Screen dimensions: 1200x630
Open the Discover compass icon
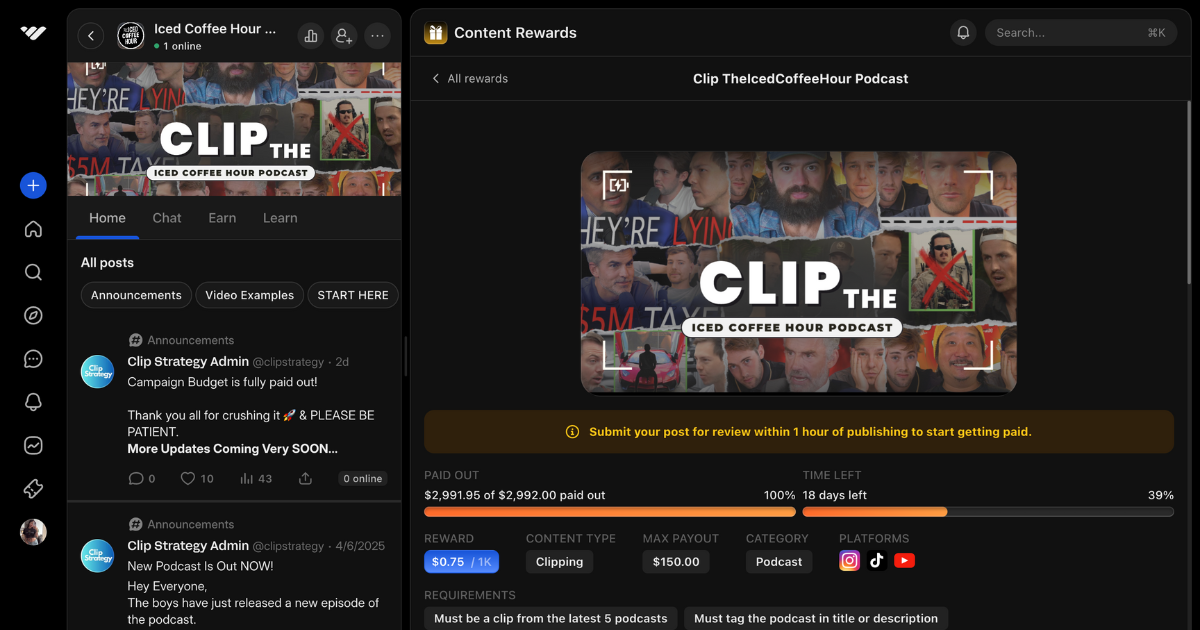tap(33, 315)
